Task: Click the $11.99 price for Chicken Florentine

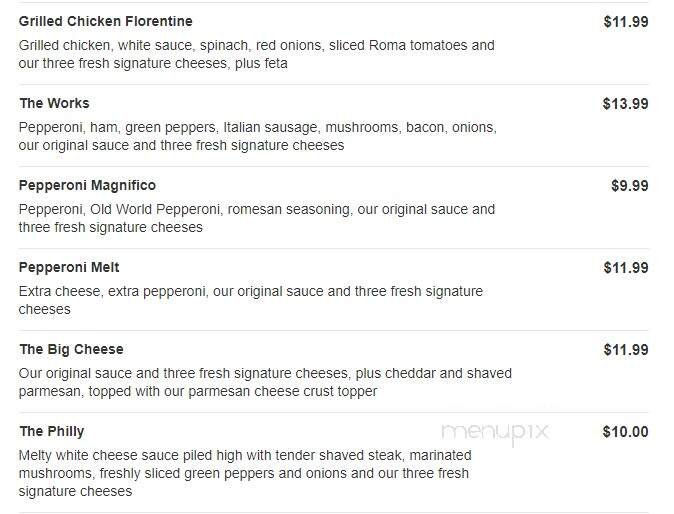Action: pos(625,21)
